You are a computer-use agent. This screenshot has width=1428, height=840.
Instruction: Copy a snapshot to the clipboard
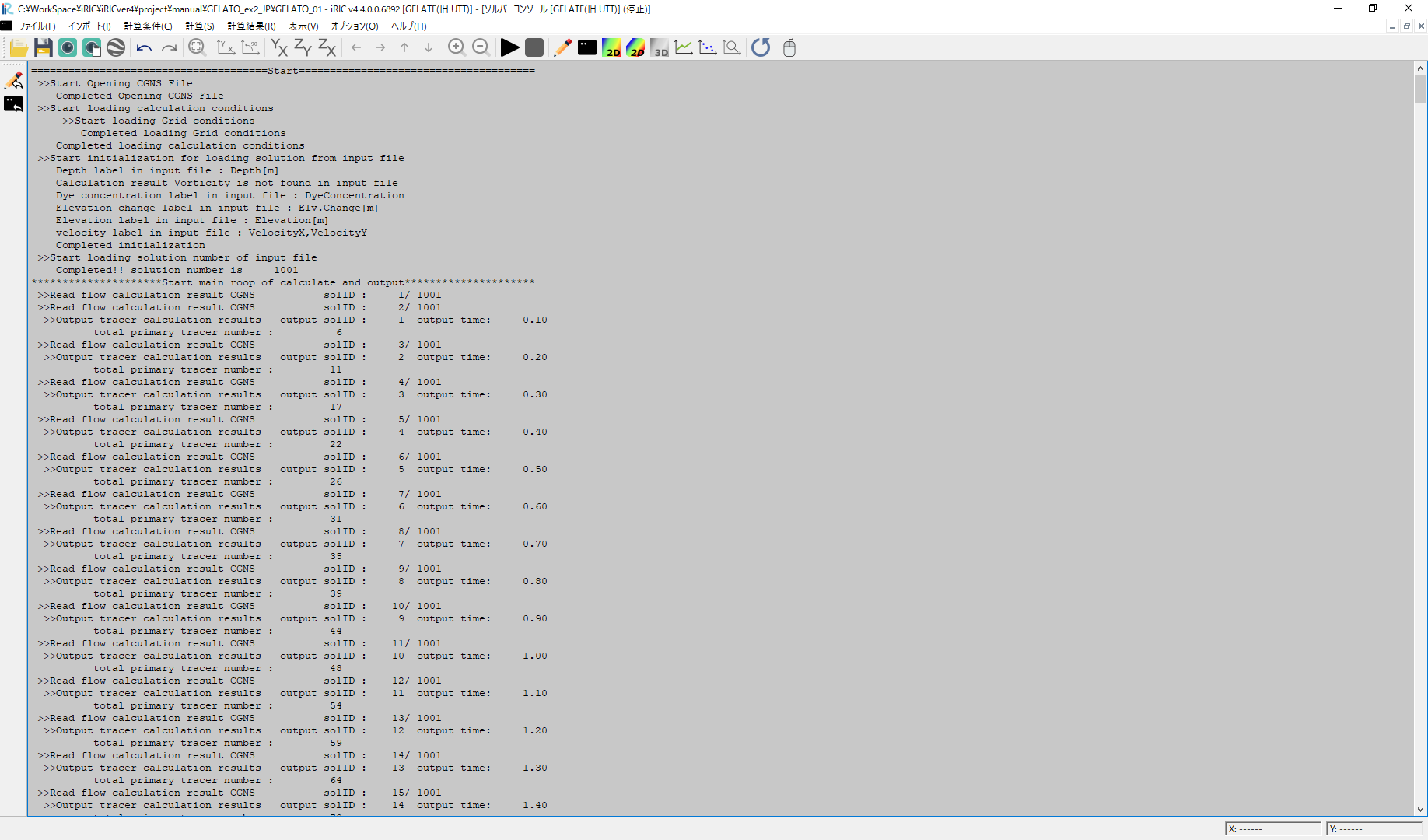(x=92, y=48)
